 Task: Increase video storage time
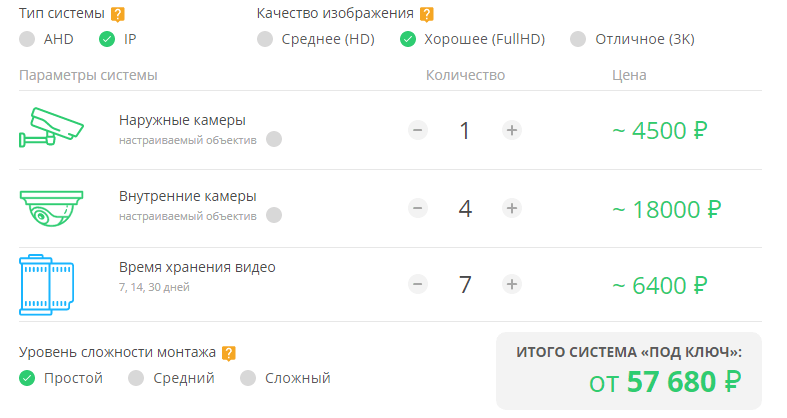pyautogui.click(x=511, y=284)
